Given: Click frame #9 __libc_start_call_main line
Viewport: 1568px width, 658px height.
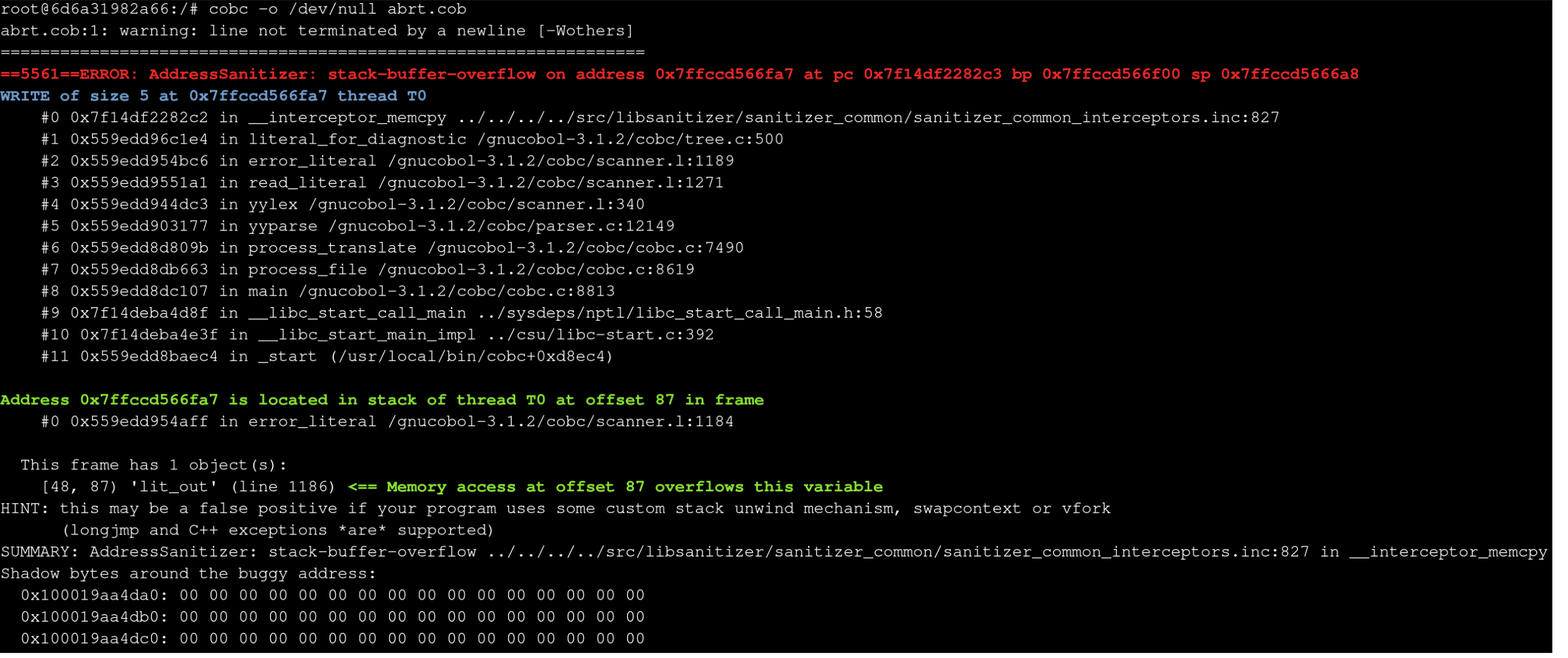Looking at the screenshot, I should click(462, 314).
